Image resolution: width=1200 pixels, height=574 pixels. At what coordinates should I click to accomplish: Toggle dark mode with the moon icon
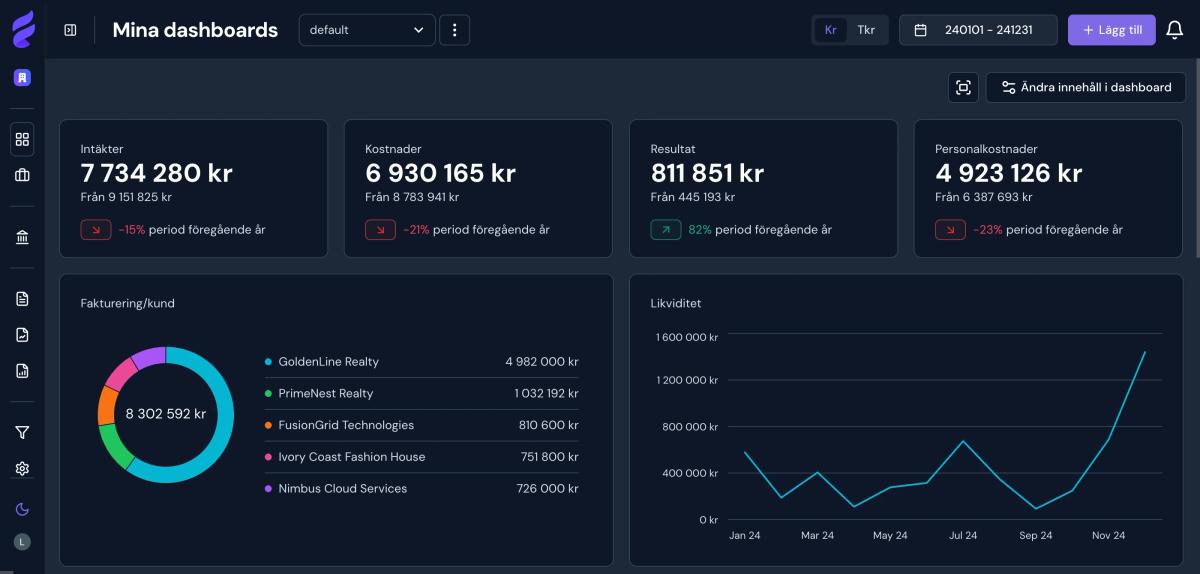(x=22, y=509)
